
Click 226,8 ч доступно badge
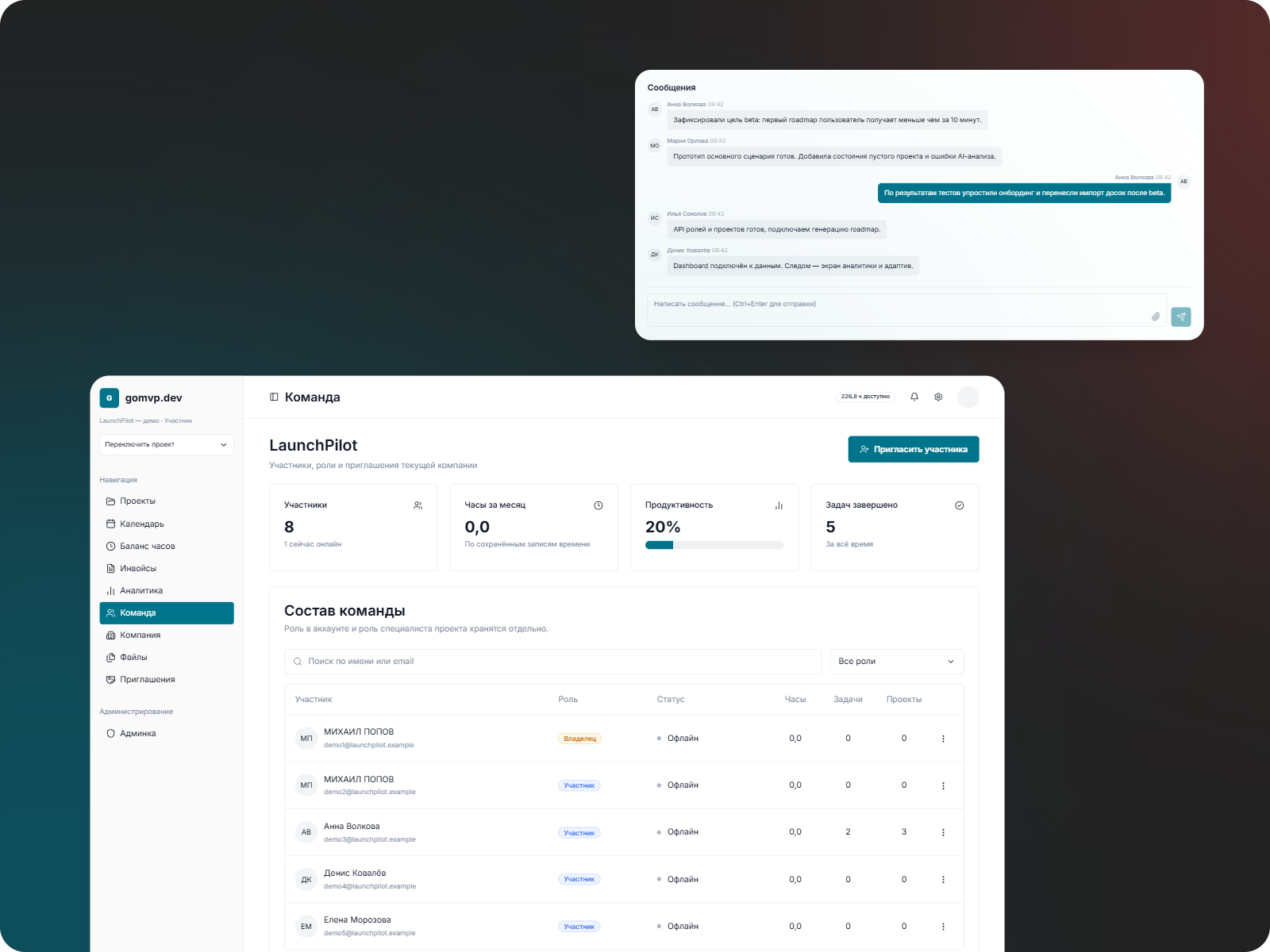click(x=865, y=397)
